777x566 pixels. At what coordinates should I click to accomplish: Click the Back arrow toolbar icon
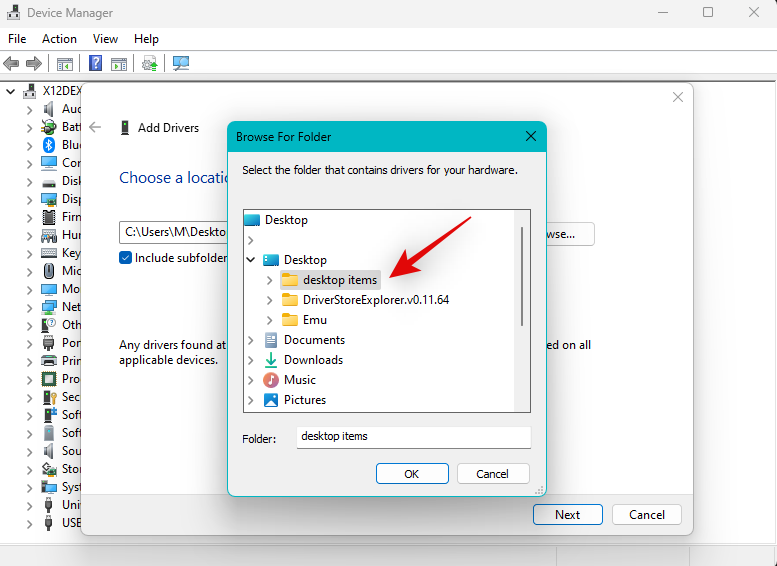tap(11, 63)
